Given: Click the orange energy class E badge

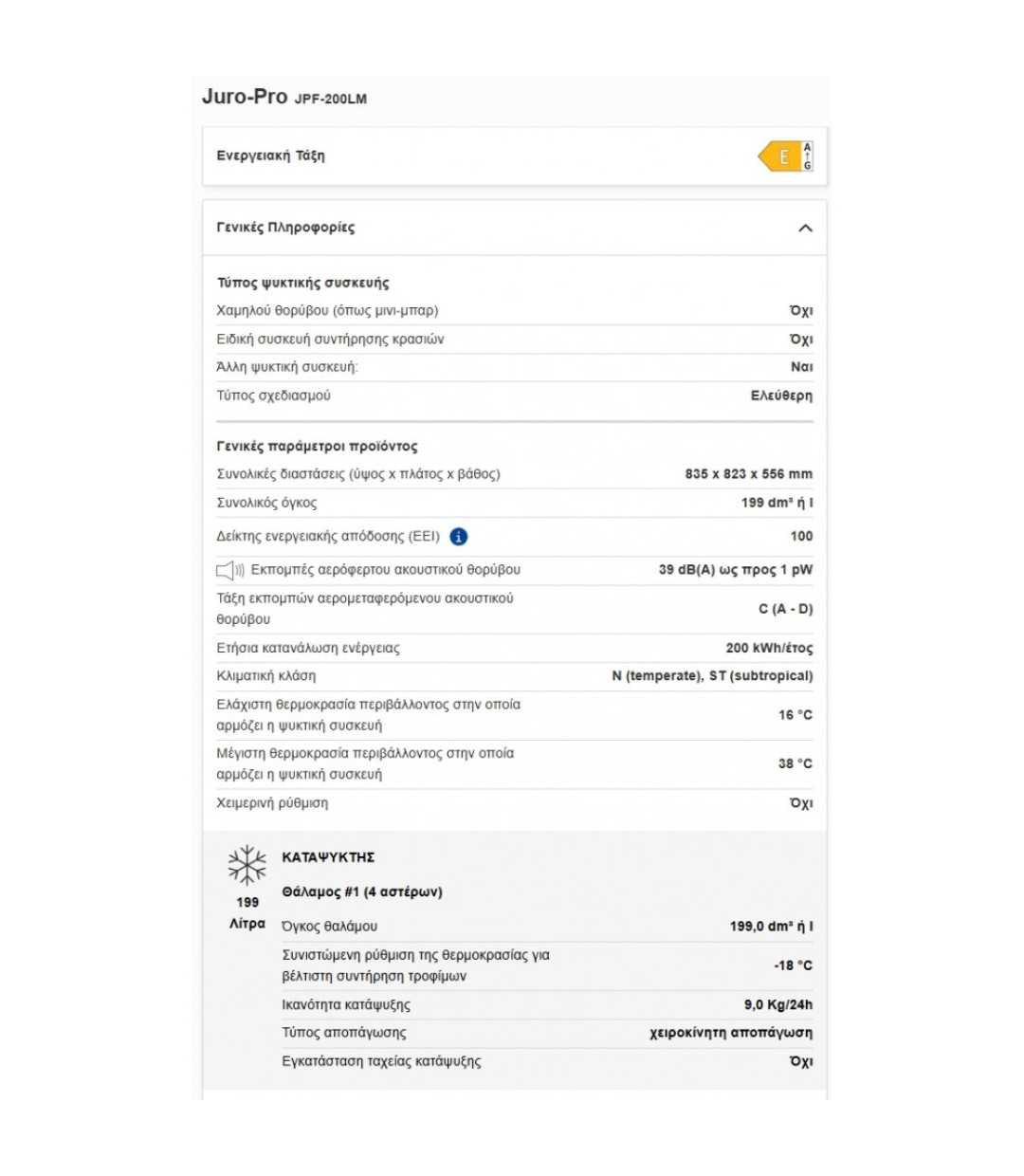Looking at the screenshot, I should coord(779,156).
